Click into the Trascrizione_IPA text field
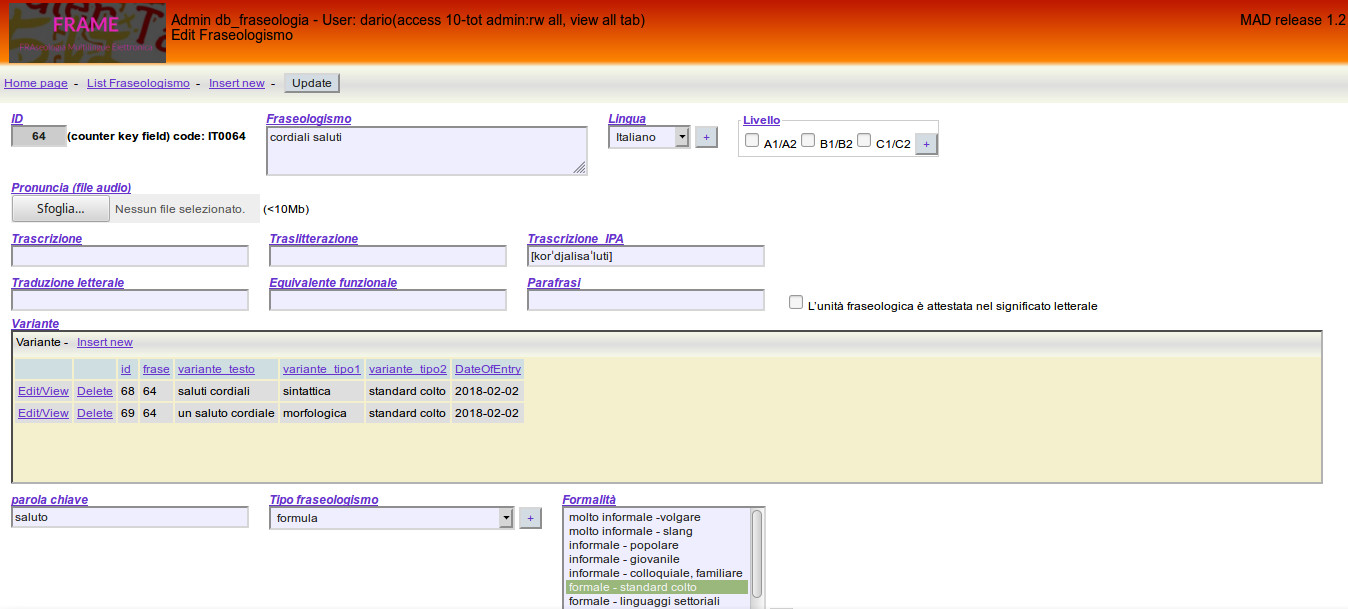 coord(645,256)
